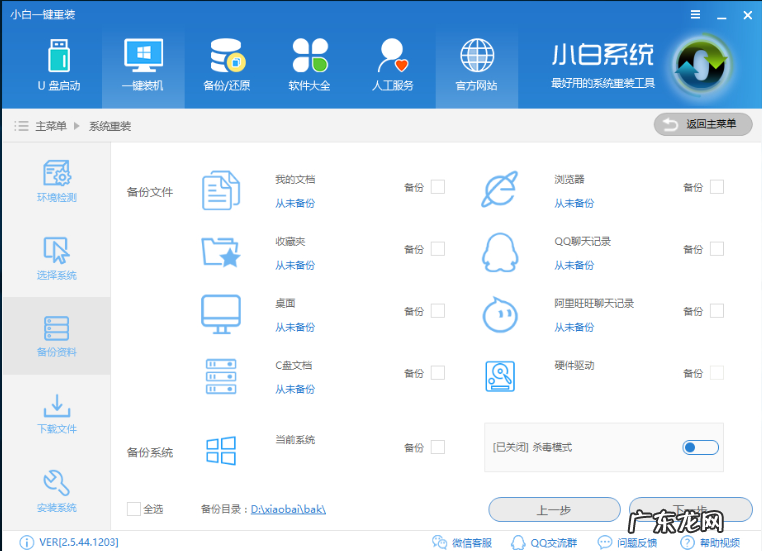The image size is (762, 551).
Task: Click the VER[2.5.44.1203] version text
Action: click(79, 542)
